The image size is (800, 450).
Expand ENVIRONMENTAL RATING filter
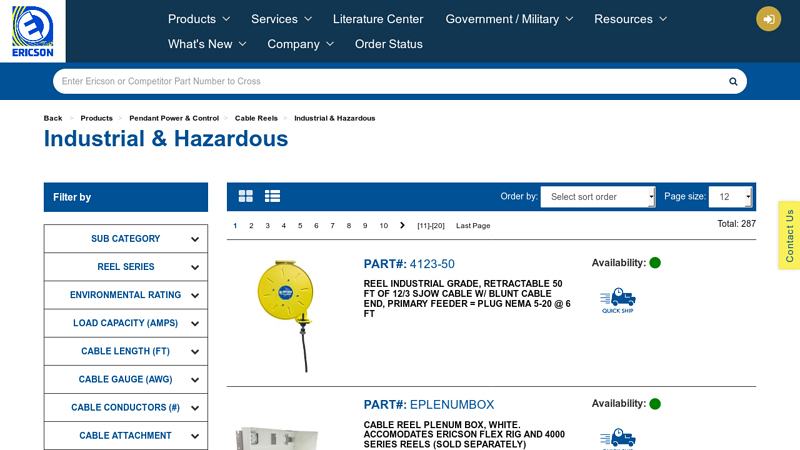click(x=126, y=295)
